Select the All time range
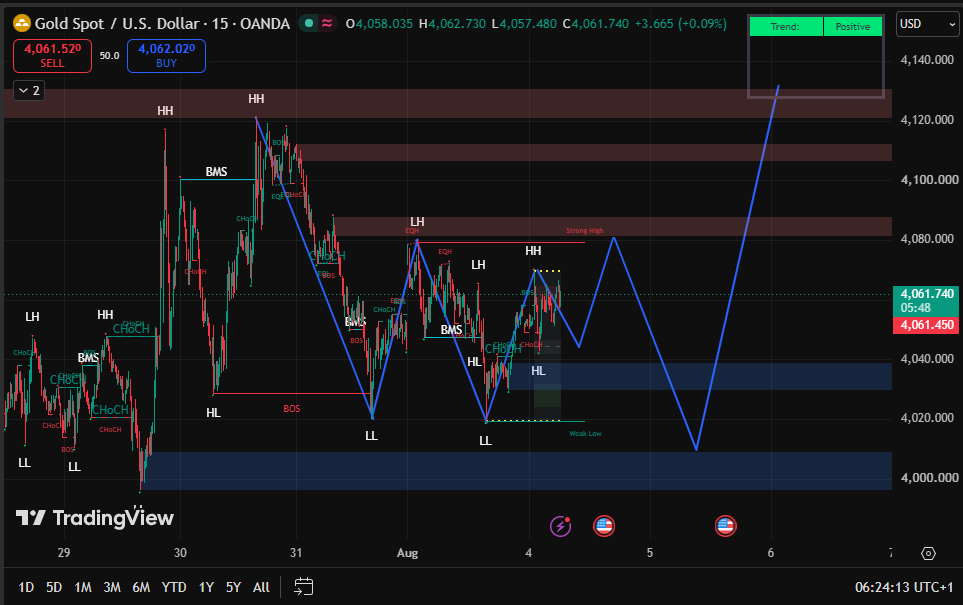The width and height of the screenshot is (963, 605). pyautogui.click(x=261, y=587)
